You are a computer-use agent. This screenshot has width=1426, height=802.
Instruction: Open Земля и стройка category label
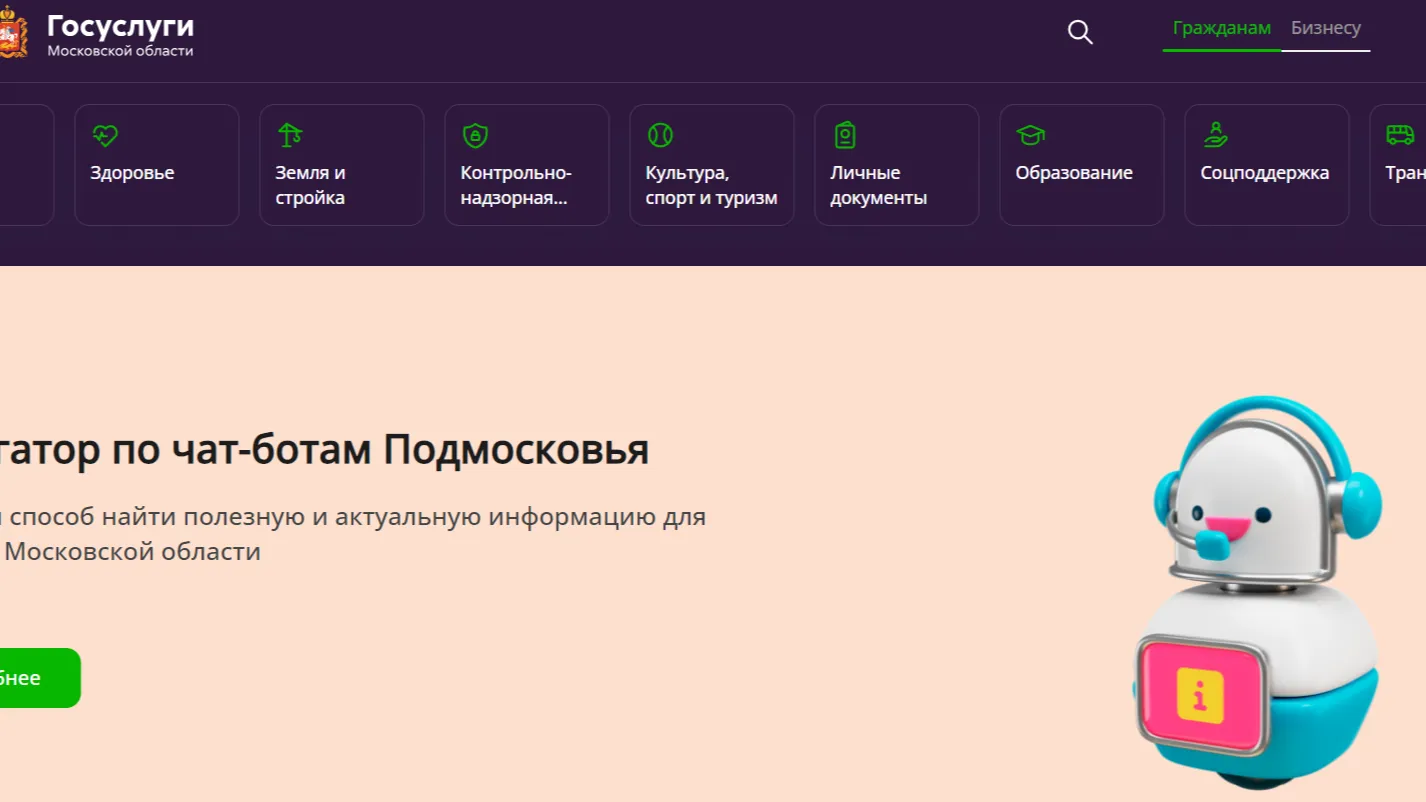(310, 185)
